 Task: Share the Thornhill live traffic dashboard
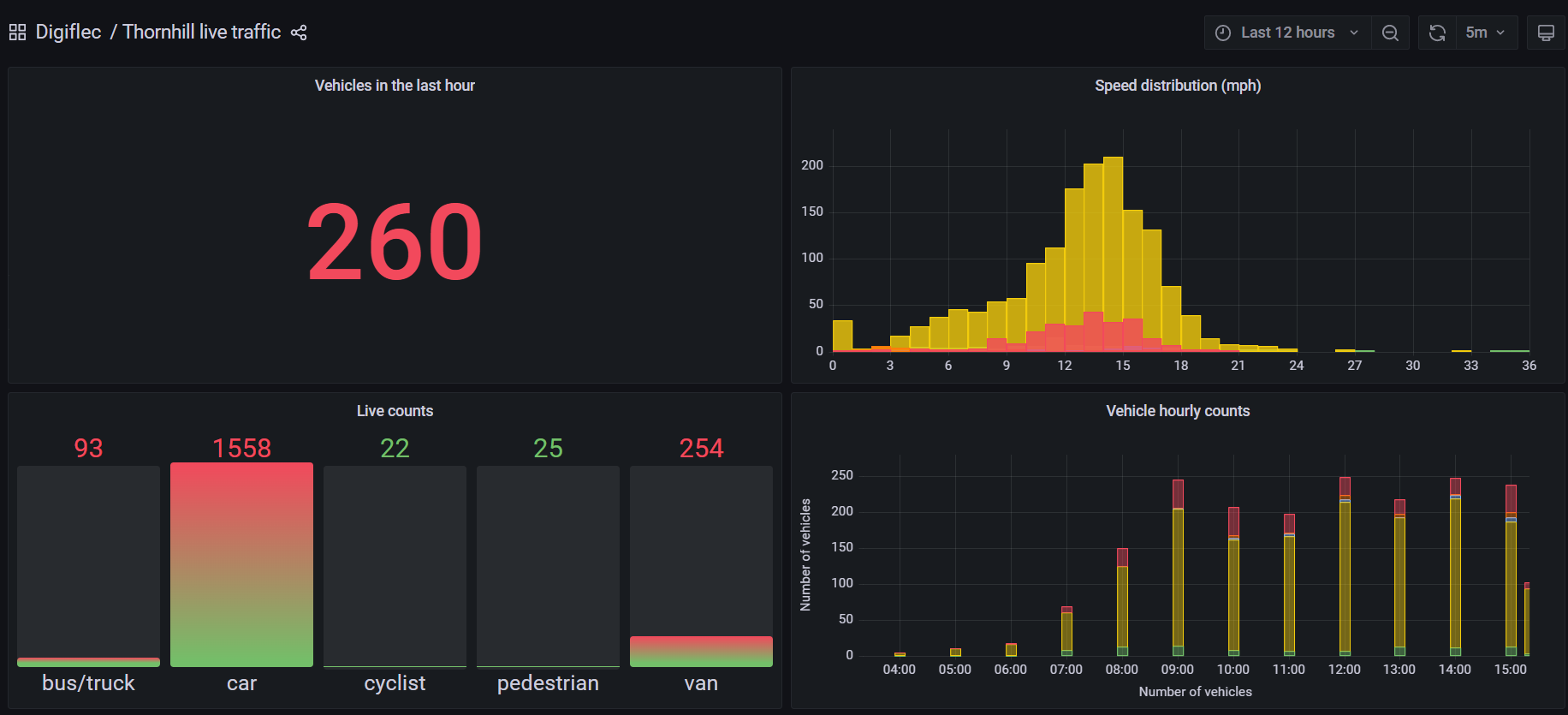[x=299, y=33]
